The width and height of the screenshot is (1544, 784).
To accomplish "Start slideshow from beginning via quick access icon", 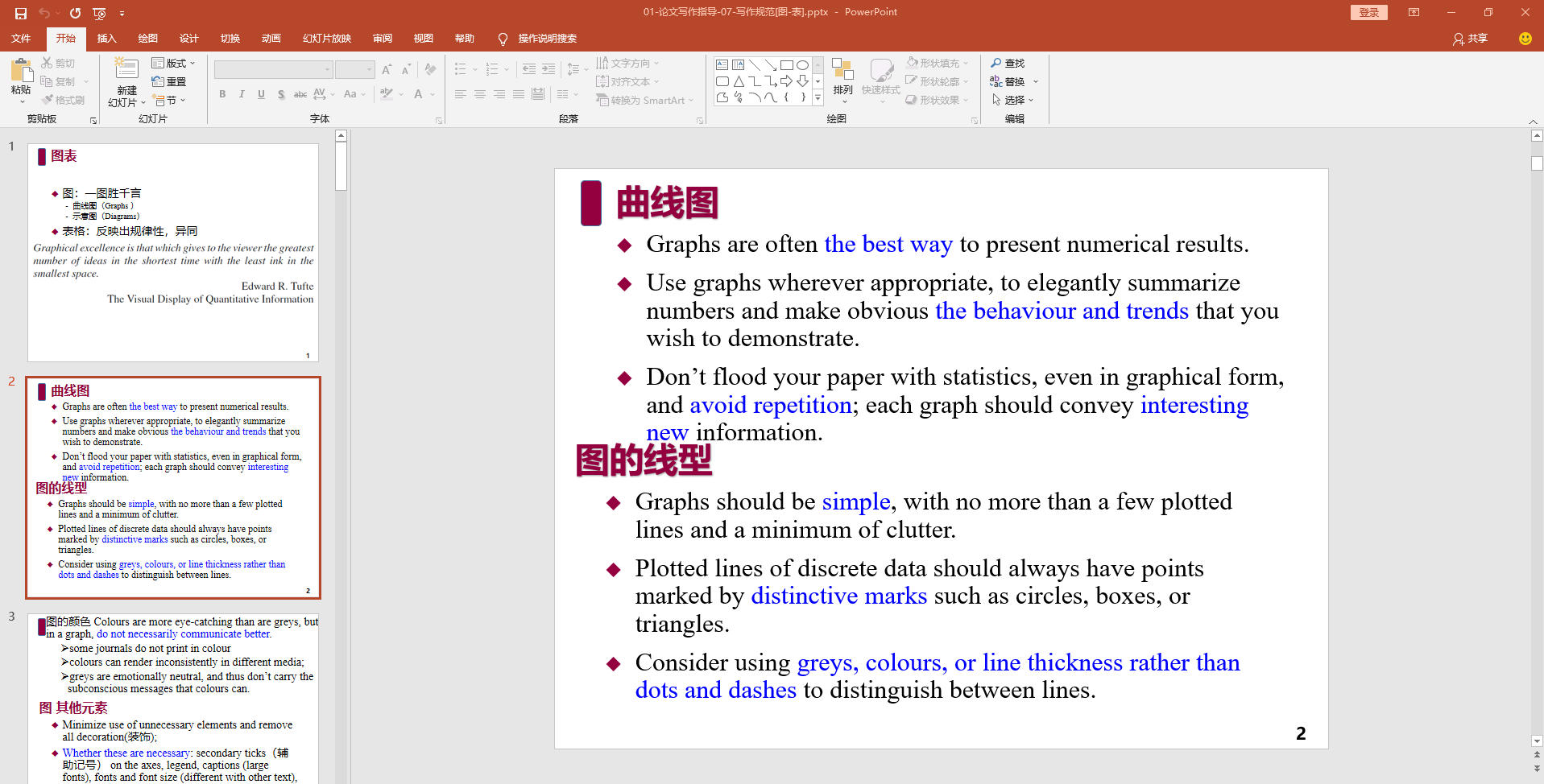I will pyautogui.click(x=99, y=13).
